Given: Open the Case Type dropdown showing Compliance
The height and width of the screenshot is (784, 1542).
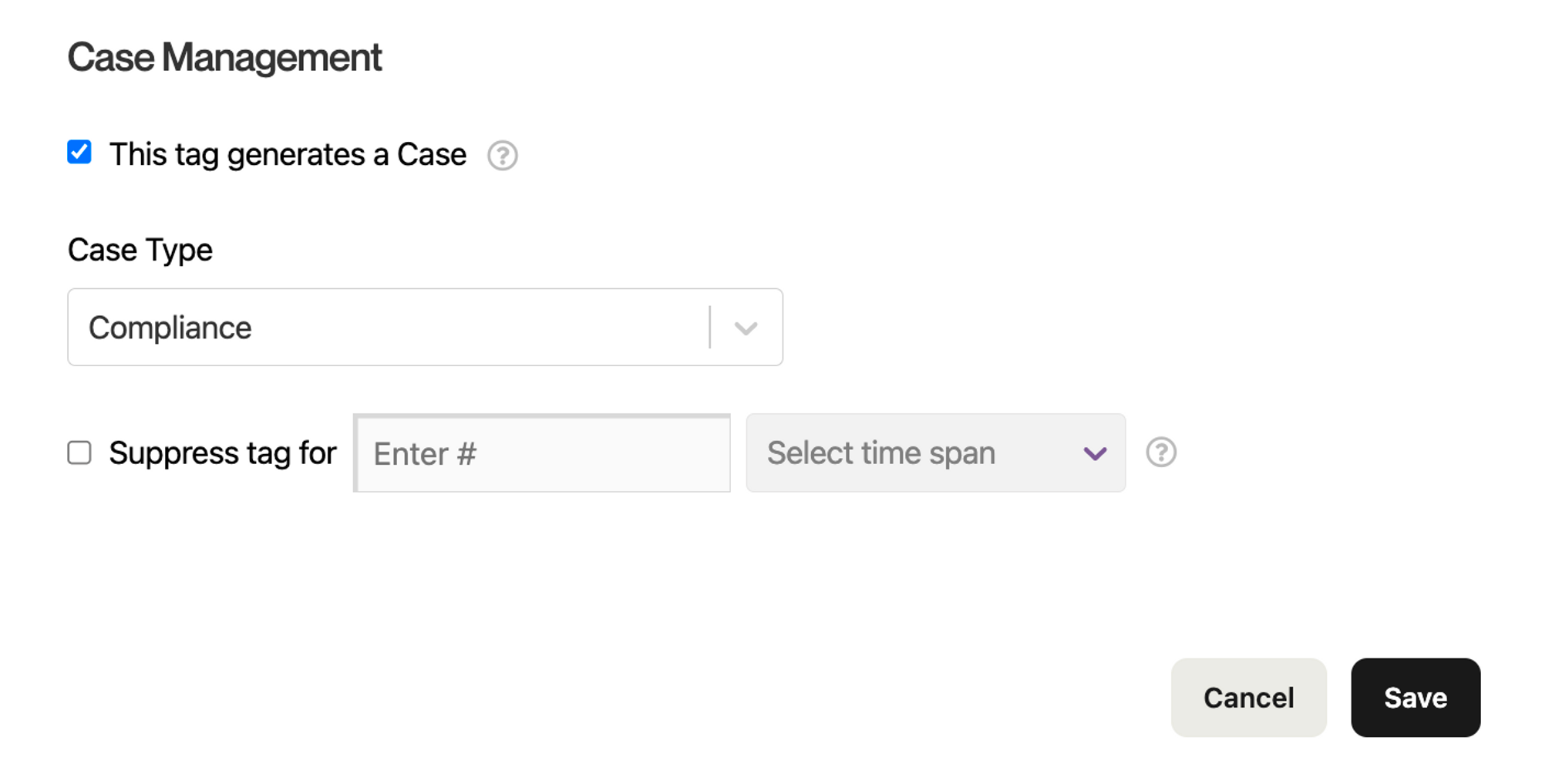Looking at the screenshot, I should click(425, 327).
